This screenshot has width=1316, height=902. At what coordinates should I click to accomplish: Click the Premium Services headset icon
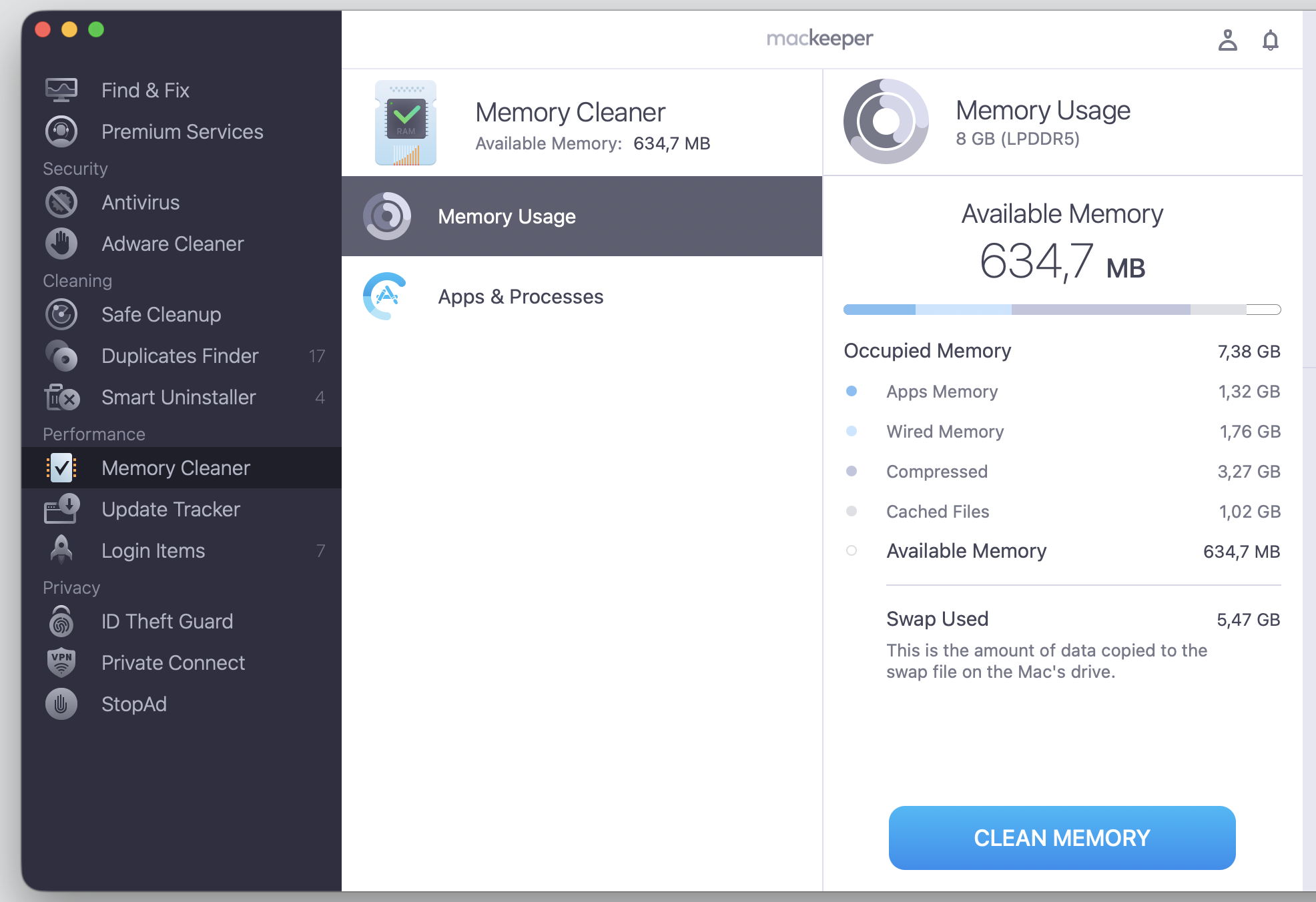click(x=61, y=131)
